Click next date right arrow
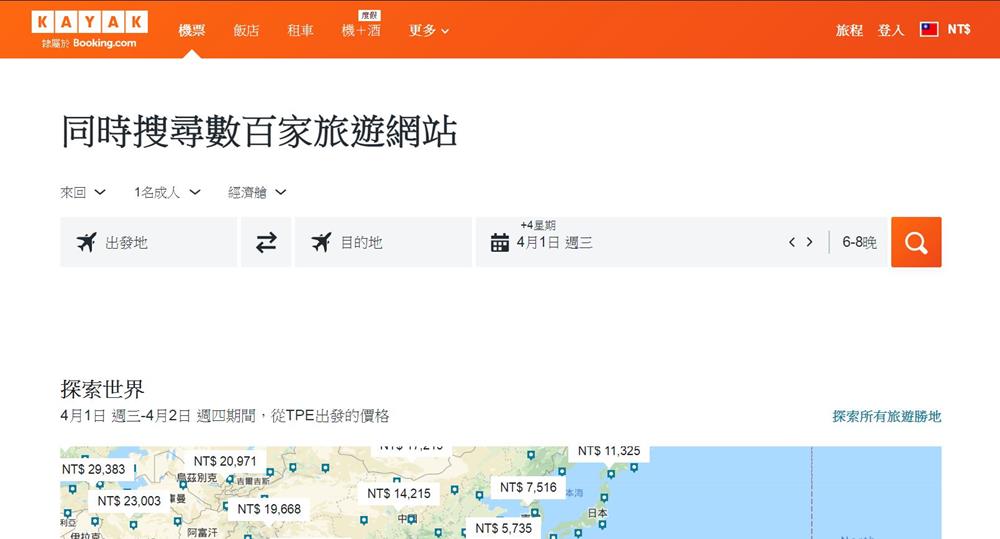Image resolution: width=1000 pixels, height=539 pixels. tap(809, 242)
